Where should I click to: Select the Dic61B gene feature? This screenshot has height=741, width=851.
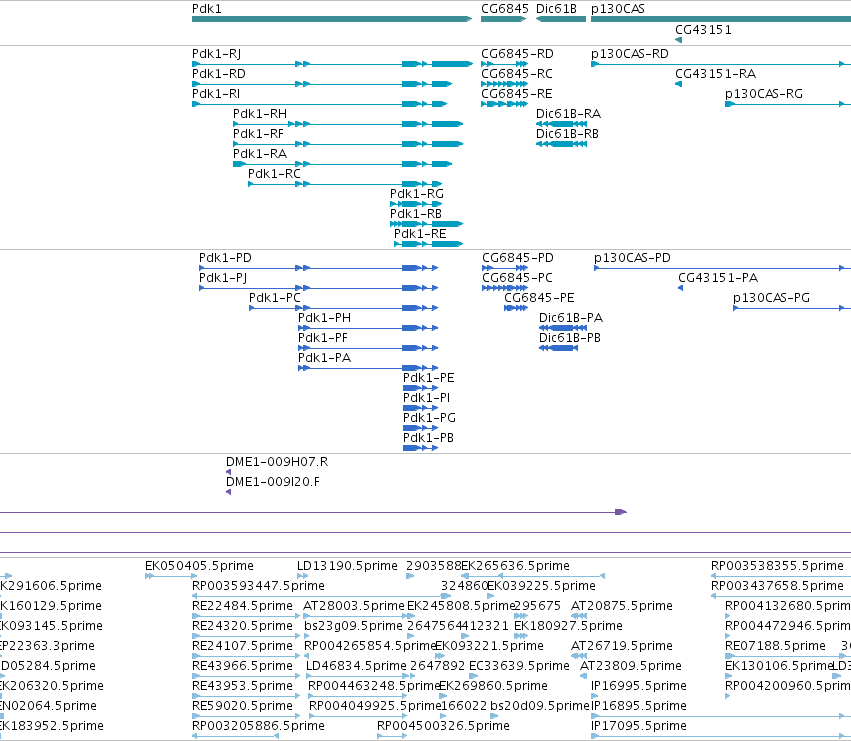click(x=561, y=19)
